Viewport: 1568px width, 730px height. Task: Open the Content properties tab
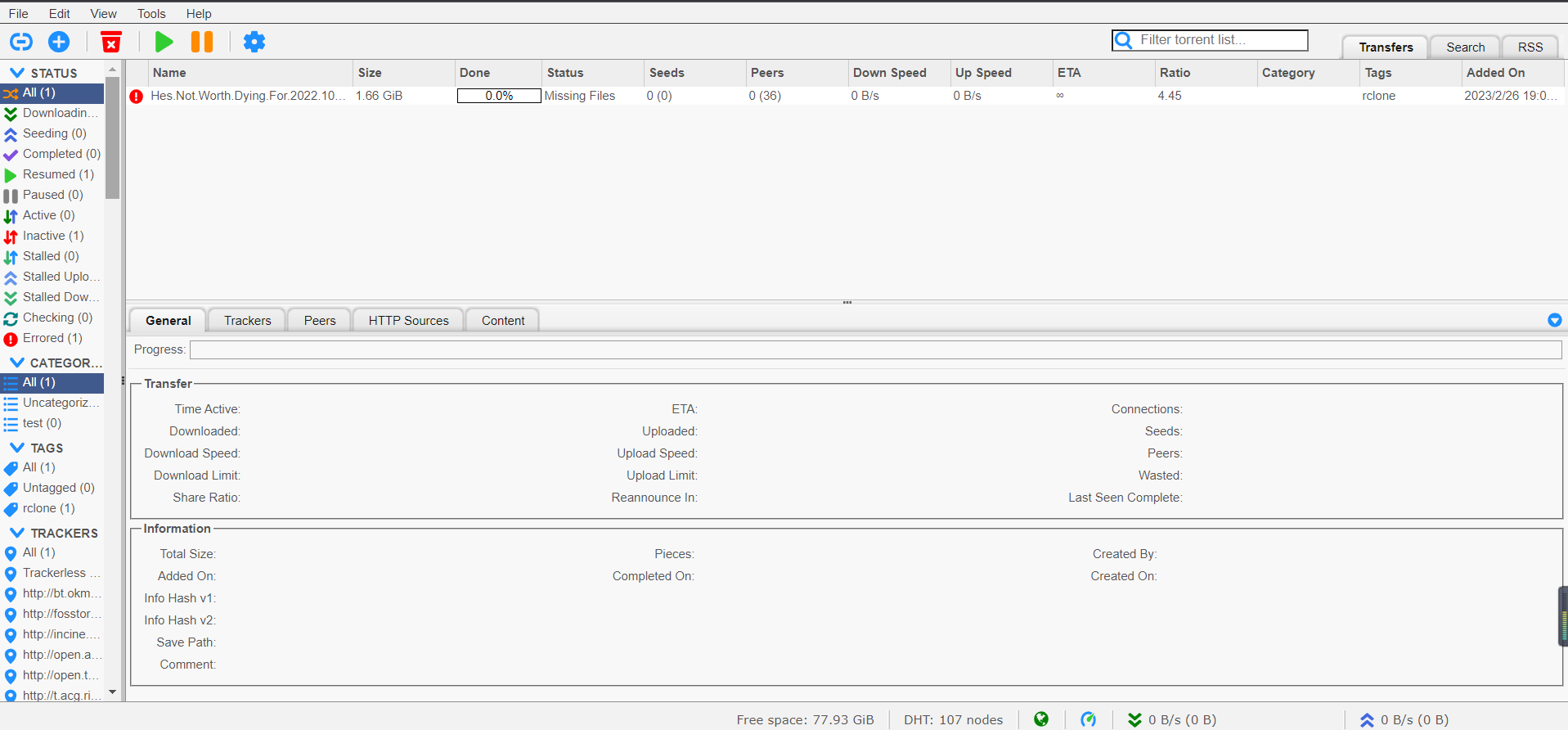[x=503, y=320]
